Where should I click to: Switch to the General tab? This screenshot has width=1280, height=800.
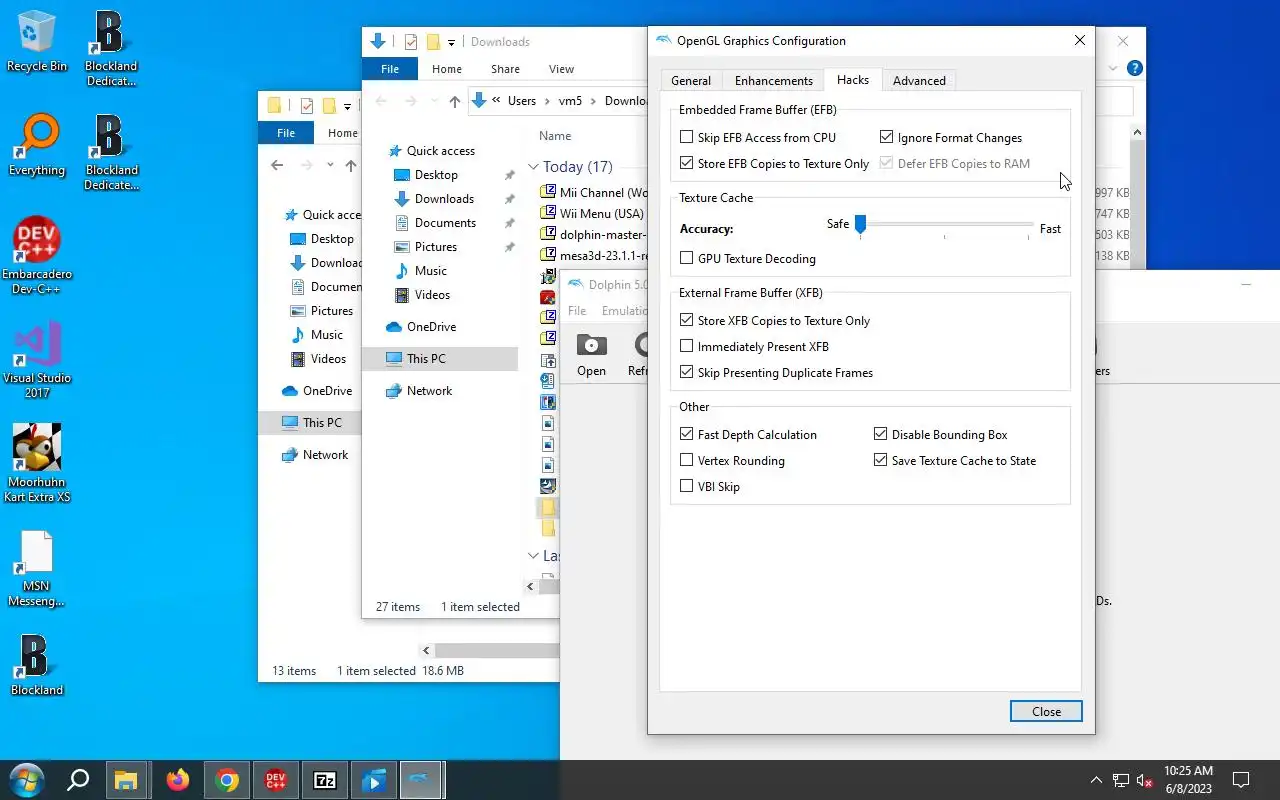tap(691, 81)
